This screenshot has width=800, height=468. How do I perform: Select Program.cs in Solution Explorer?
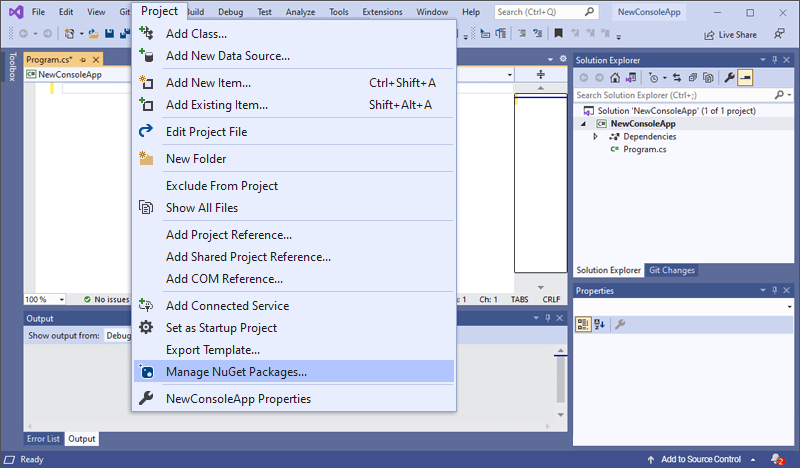click(644, 149)
